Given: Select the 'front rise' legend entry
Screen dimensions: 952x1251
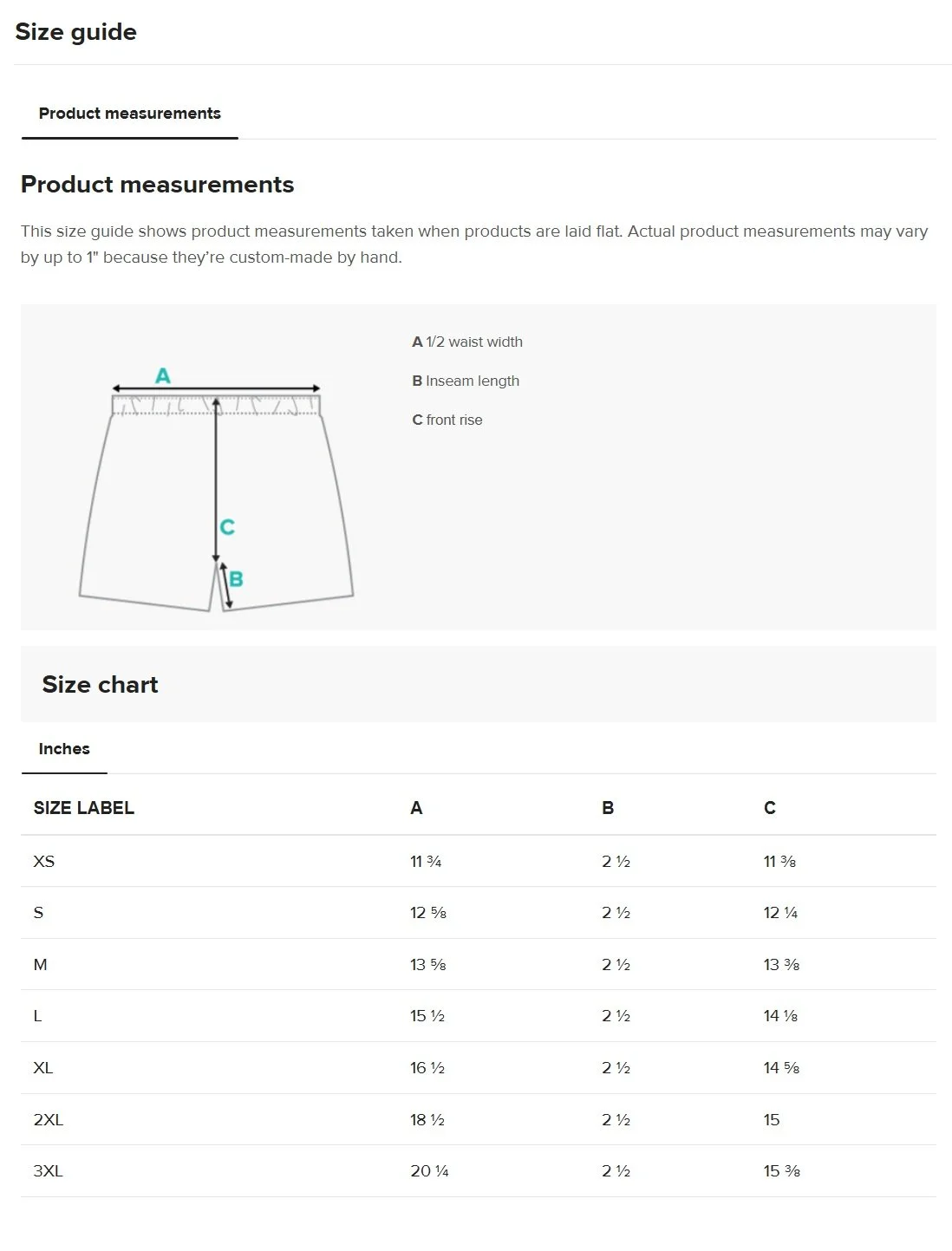Looking at the screenshot, I should point(447,420).
